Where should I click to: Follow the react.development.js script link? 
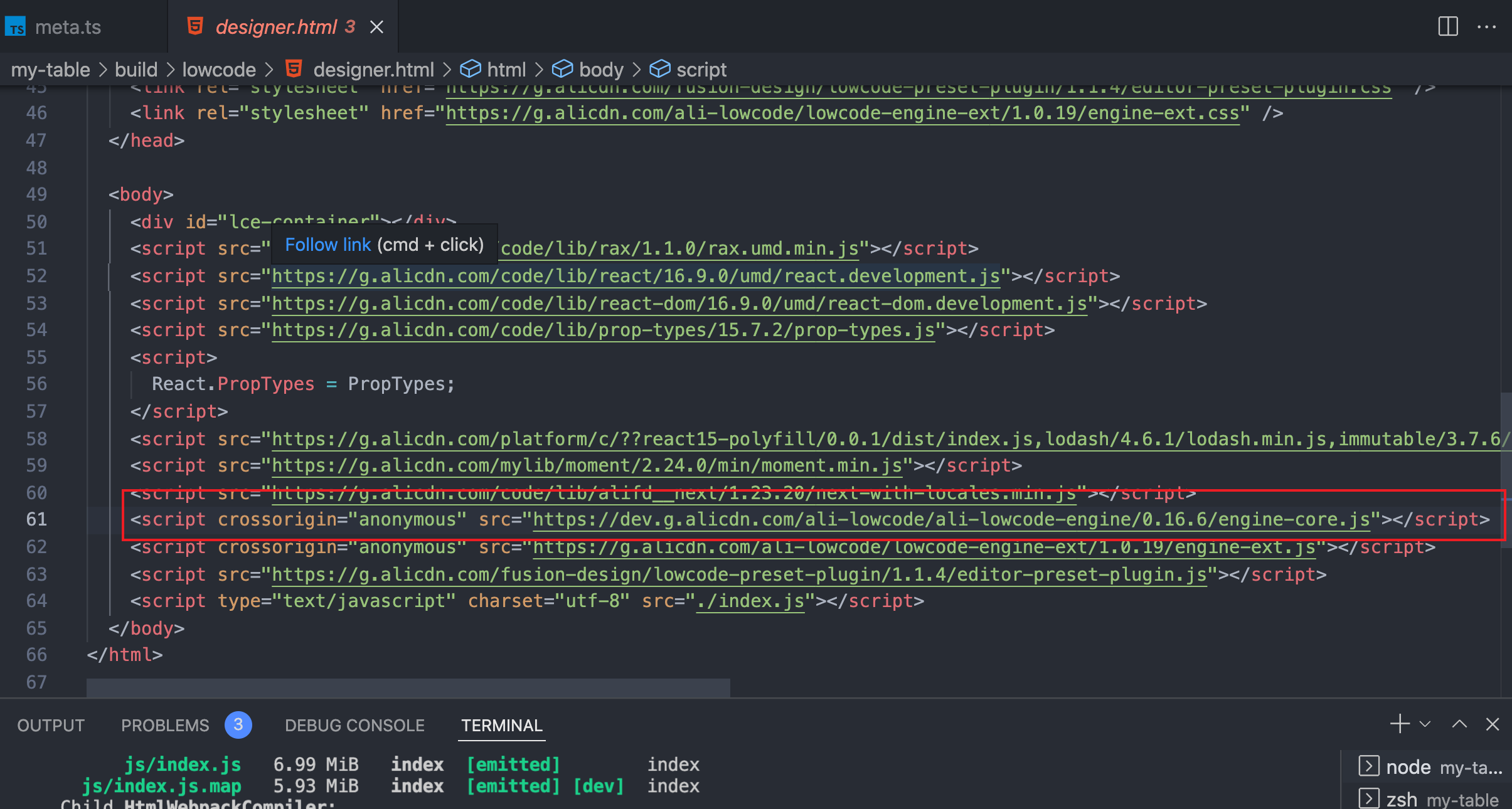(x=634, y=276)
